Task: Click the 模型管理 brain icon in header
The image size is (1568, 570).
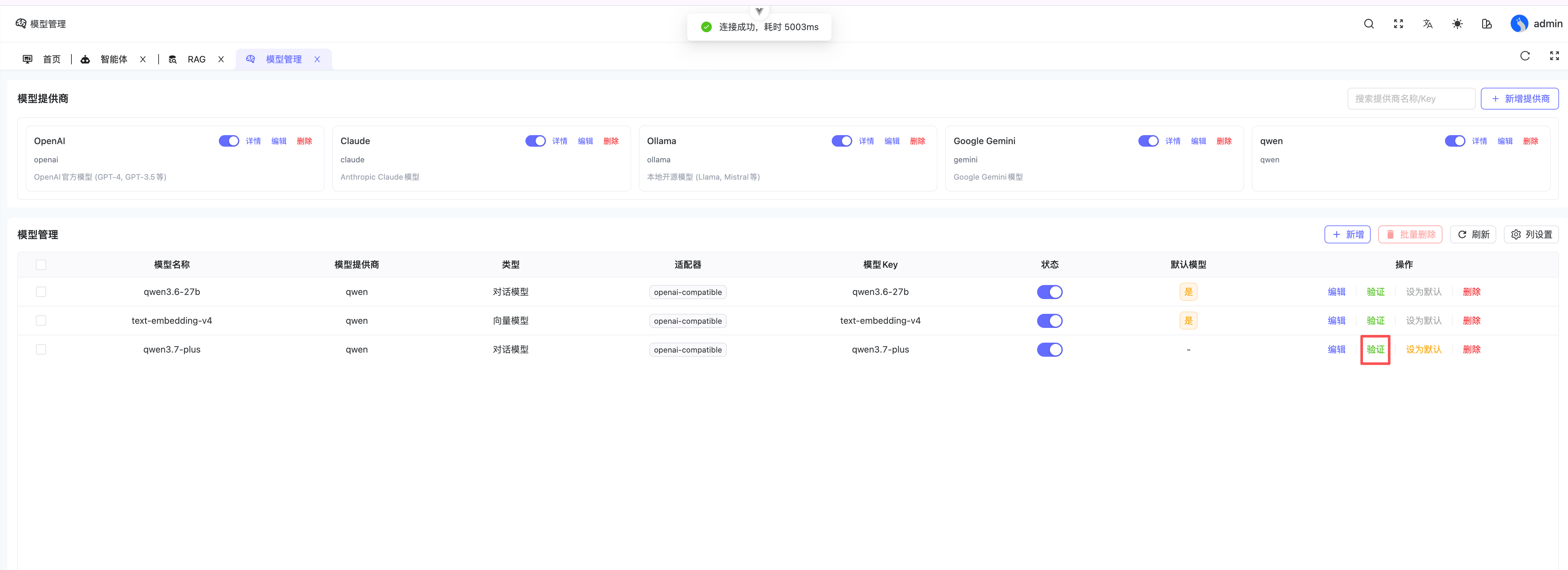Action: (21, 24)
